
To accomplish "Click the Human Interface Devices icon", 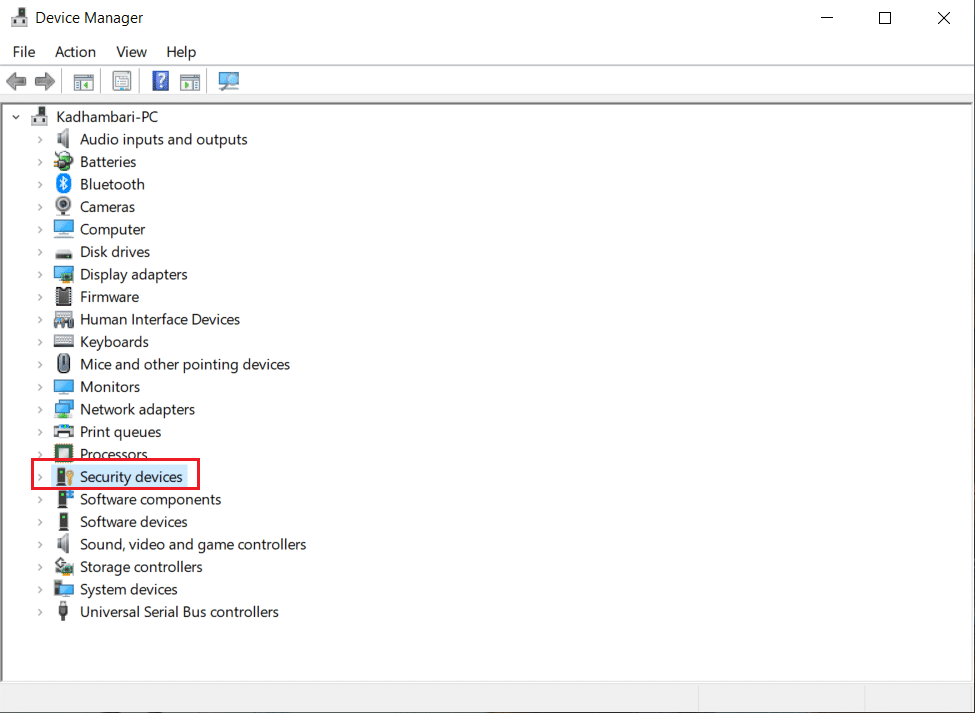I will pyautogui.click(x=63, y=320).
